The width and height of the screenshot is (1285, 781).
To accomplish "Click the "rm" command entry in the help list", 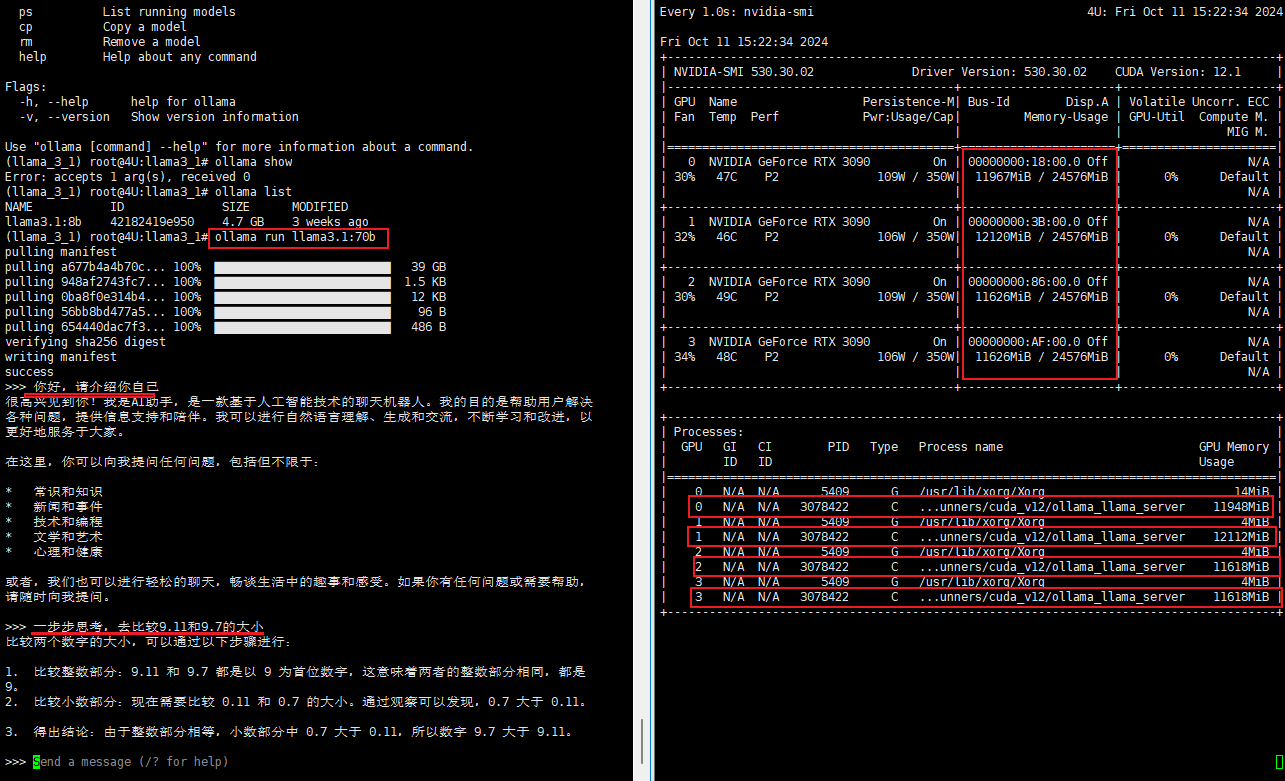I will click(x=26, y=42).
